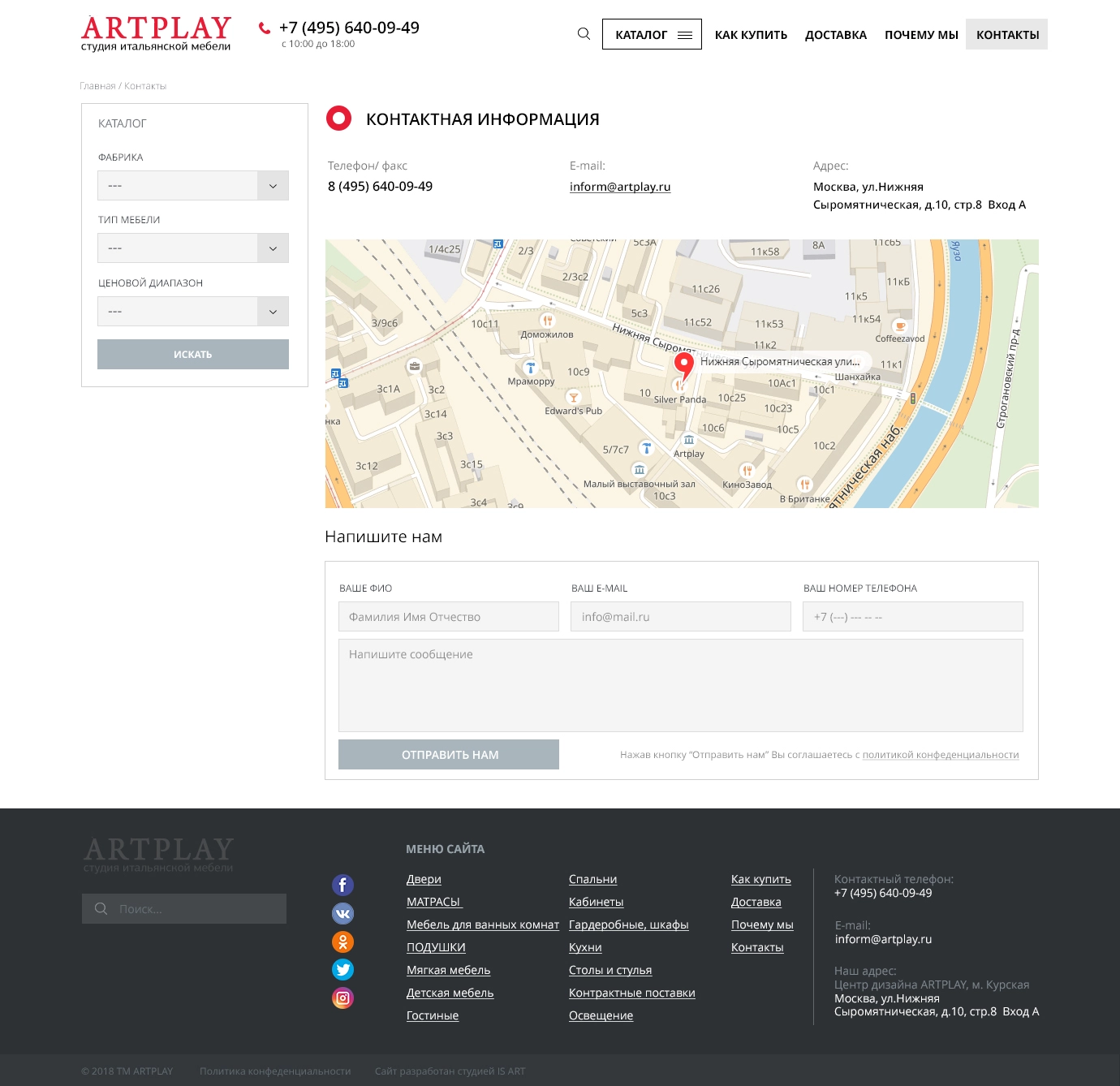The width and height of the screenshot is (1120, 1086).
Task: Click the footer search field
Action: [x=184, y=909]
